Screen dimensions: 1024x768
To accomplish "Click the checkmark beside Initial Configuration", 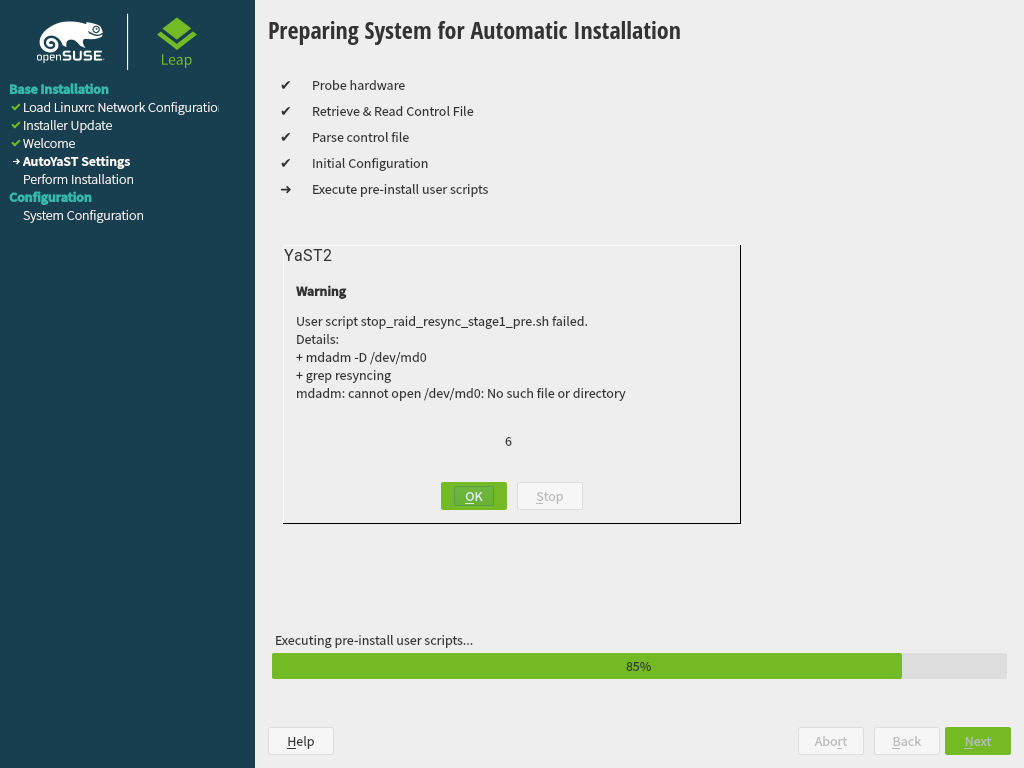I will (285, 164).
